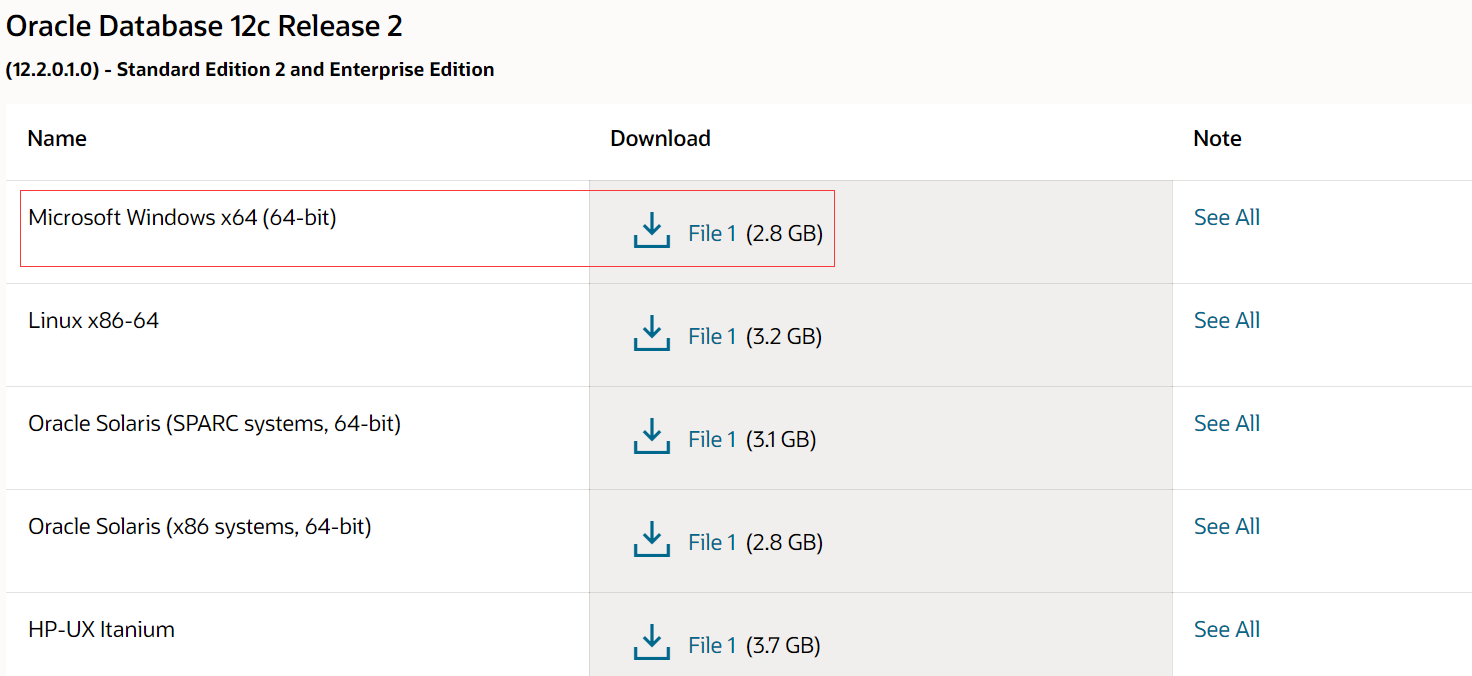Select the Microsoft Windows x64 (64-bit) name
Screen dimensions: 1472x676
click(x=182, y=217)
